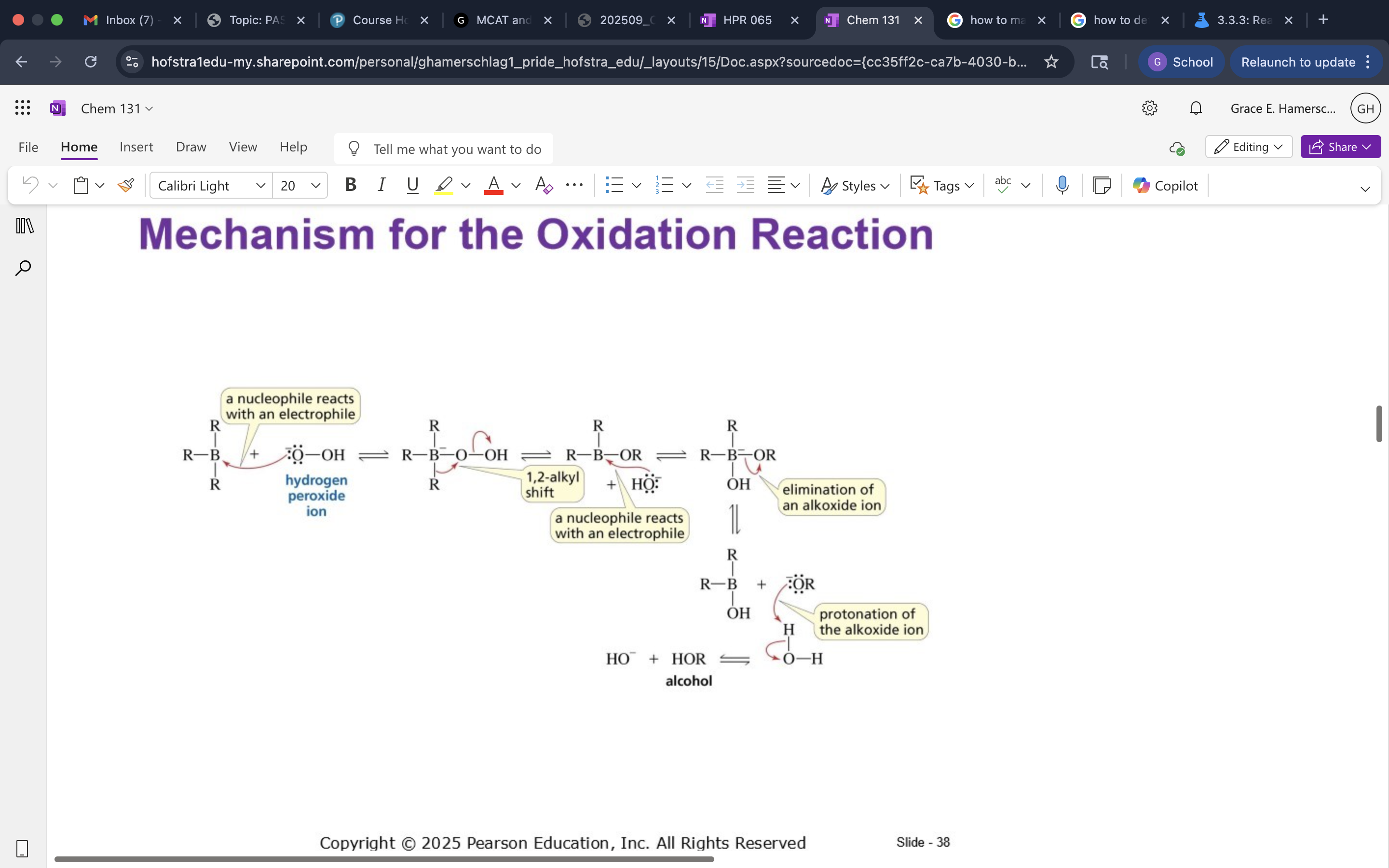Toggle italic formatting
Image resolution: width=1389 pixels, height=868 pixels.
click(381, 186)
